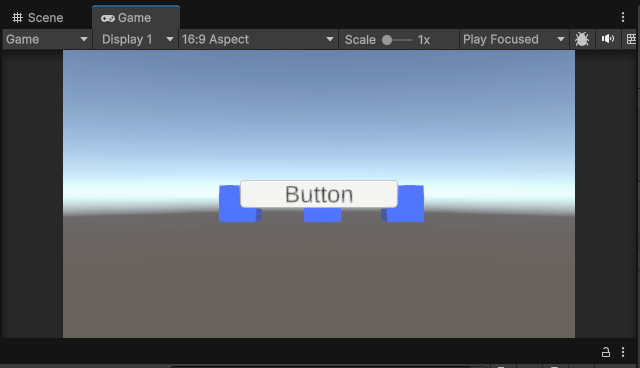Select the Game tab
Screen dimensions: 640x368
pos(136,18)
